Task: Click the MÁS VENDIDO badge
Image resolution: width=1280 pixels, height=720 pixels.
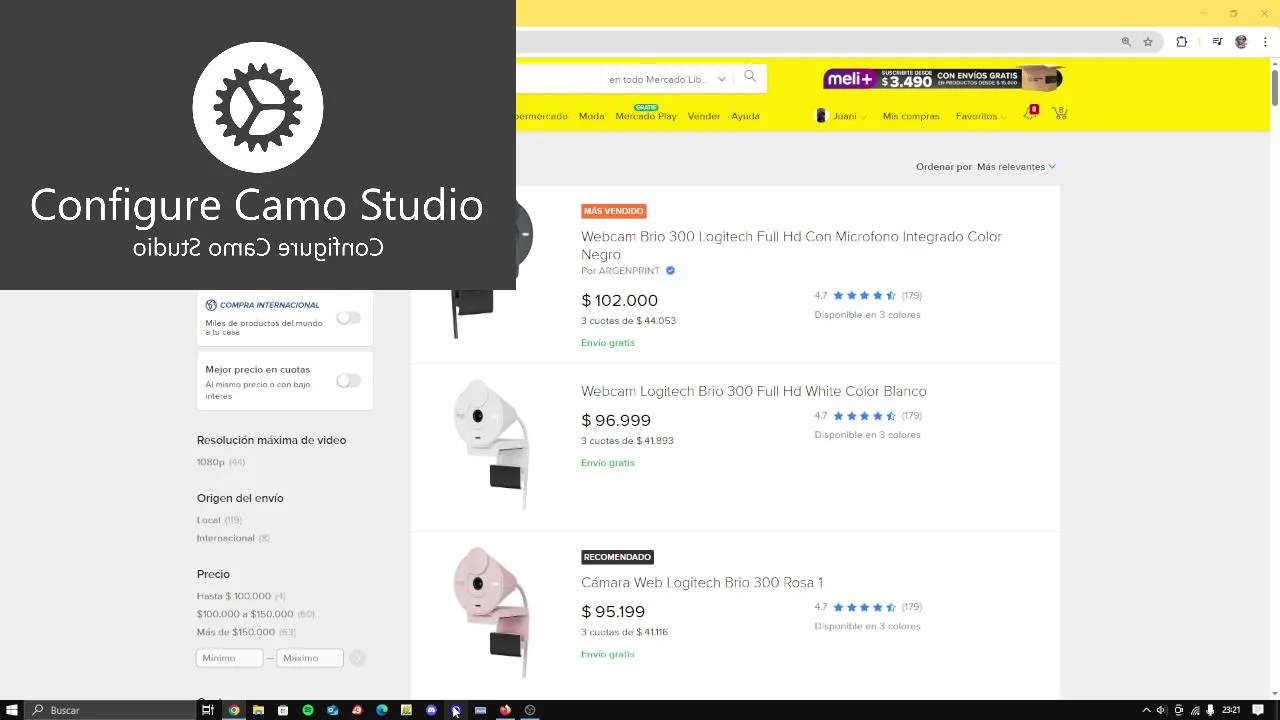Action: pos(614,211)
